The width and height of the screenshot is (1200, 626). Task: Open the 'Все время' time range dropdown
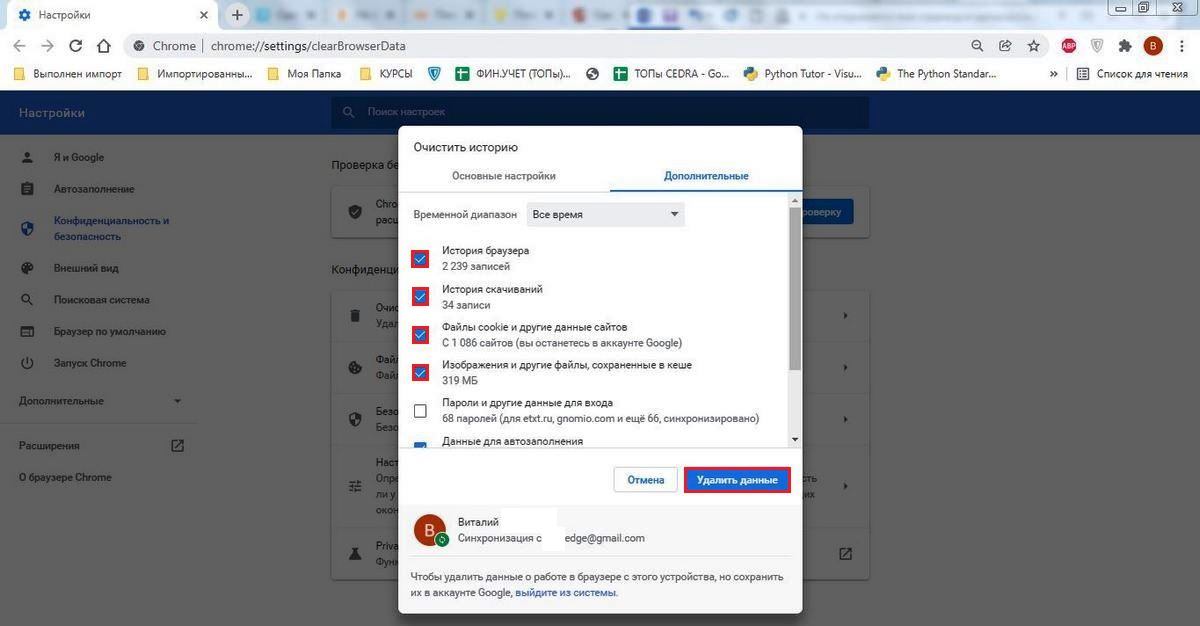606,214
